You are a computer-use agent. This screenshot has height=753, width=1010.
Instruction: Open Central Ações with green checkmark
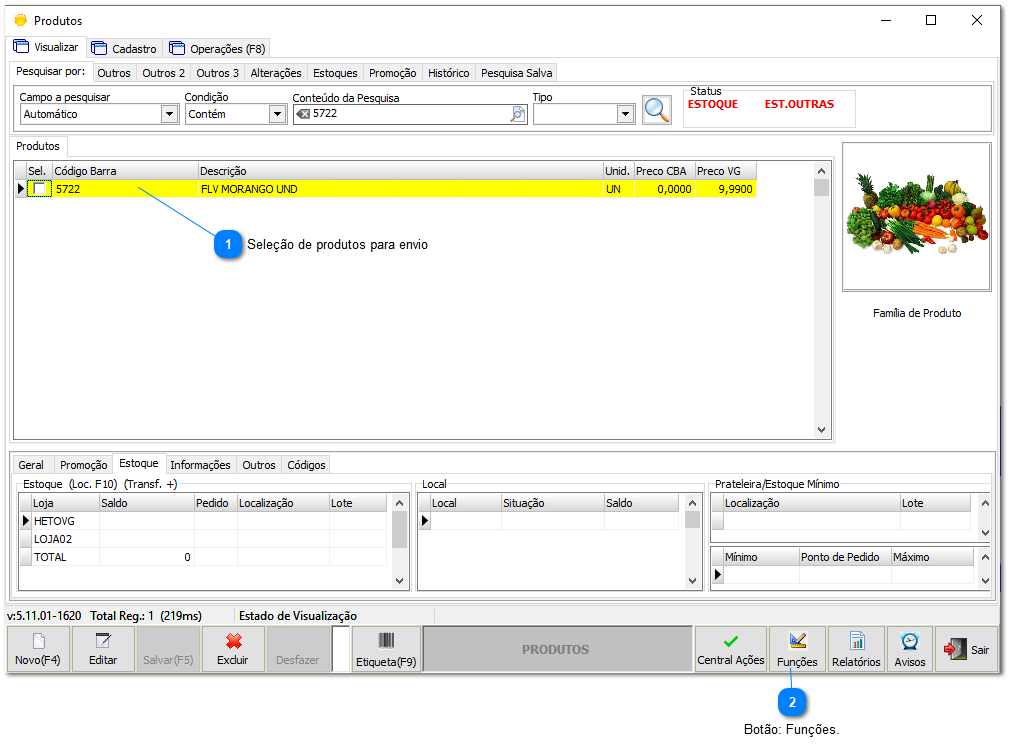tap(731, 649)
